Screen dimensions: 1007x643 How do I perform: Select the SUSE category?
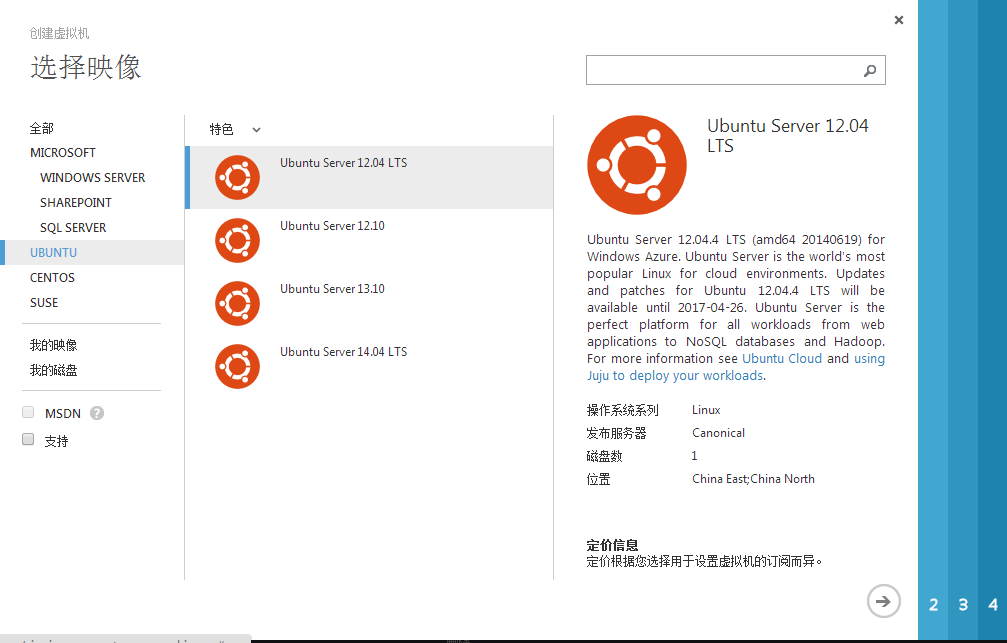(x=44, y=303)
